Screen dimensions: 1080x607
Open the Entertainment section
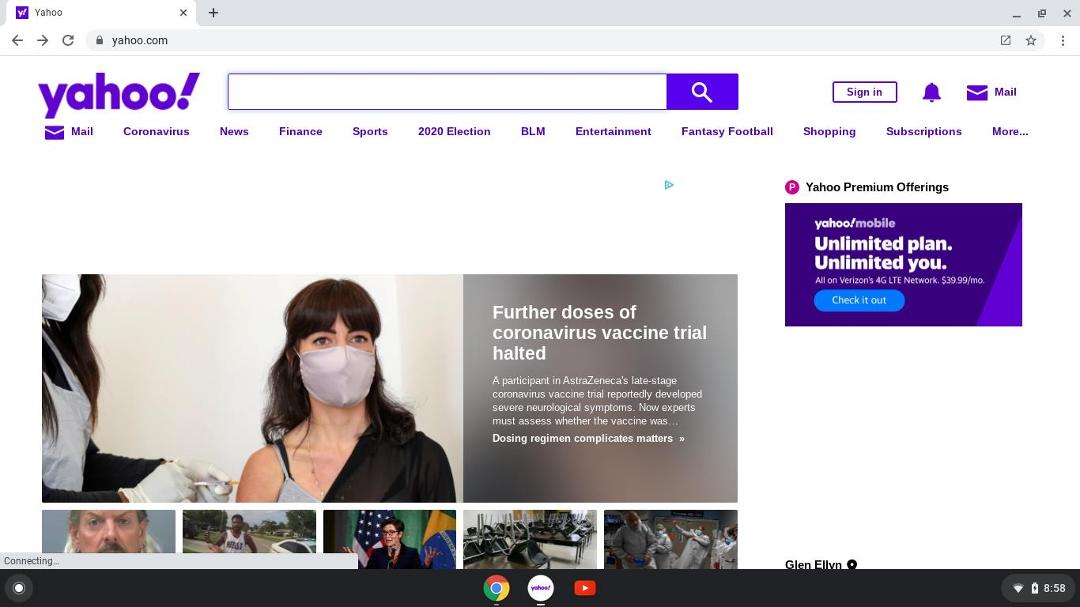point(613,132)
